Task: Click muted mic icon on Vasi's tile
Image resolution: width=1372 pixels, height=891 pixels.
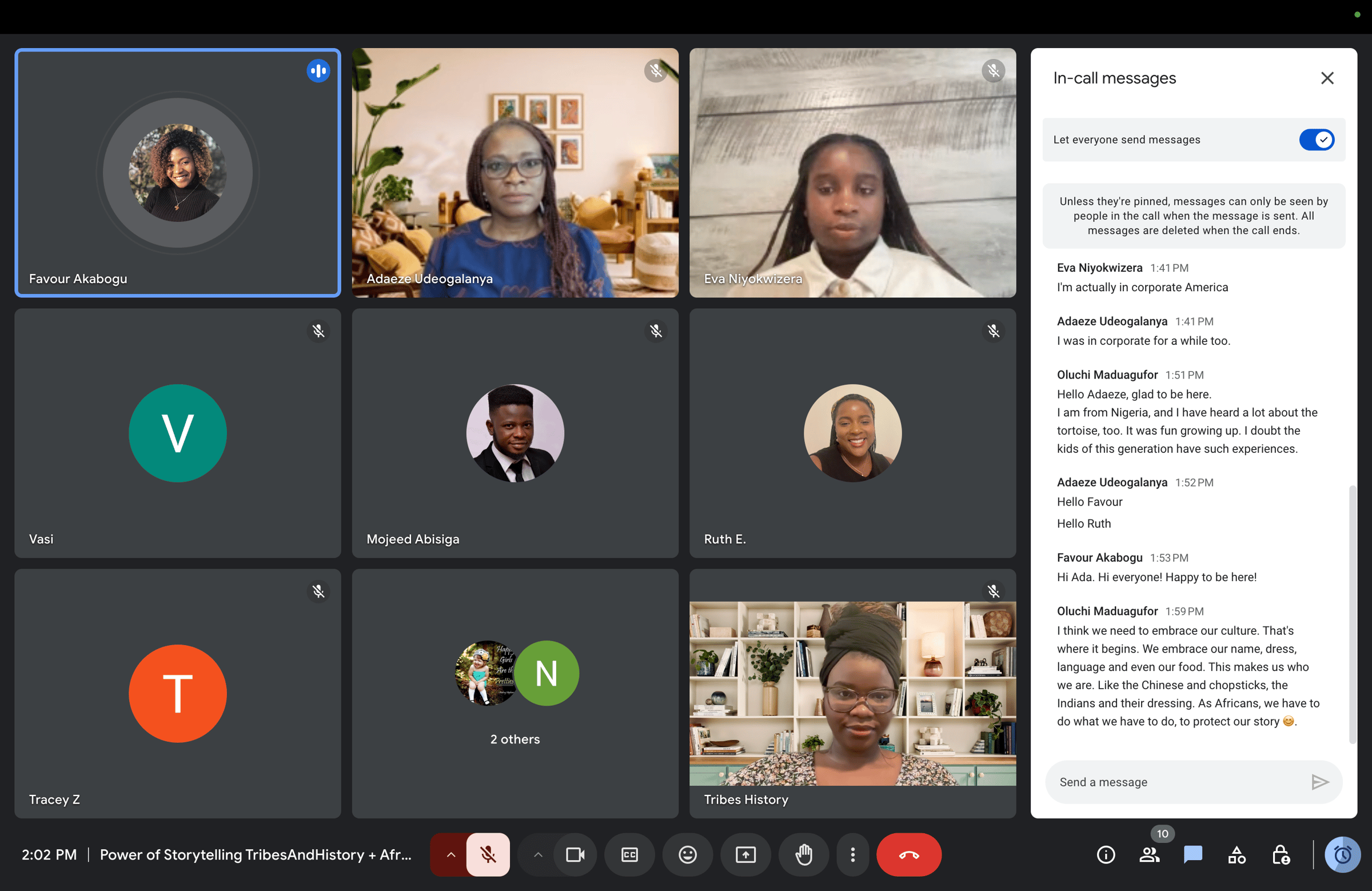Action: 318,331
